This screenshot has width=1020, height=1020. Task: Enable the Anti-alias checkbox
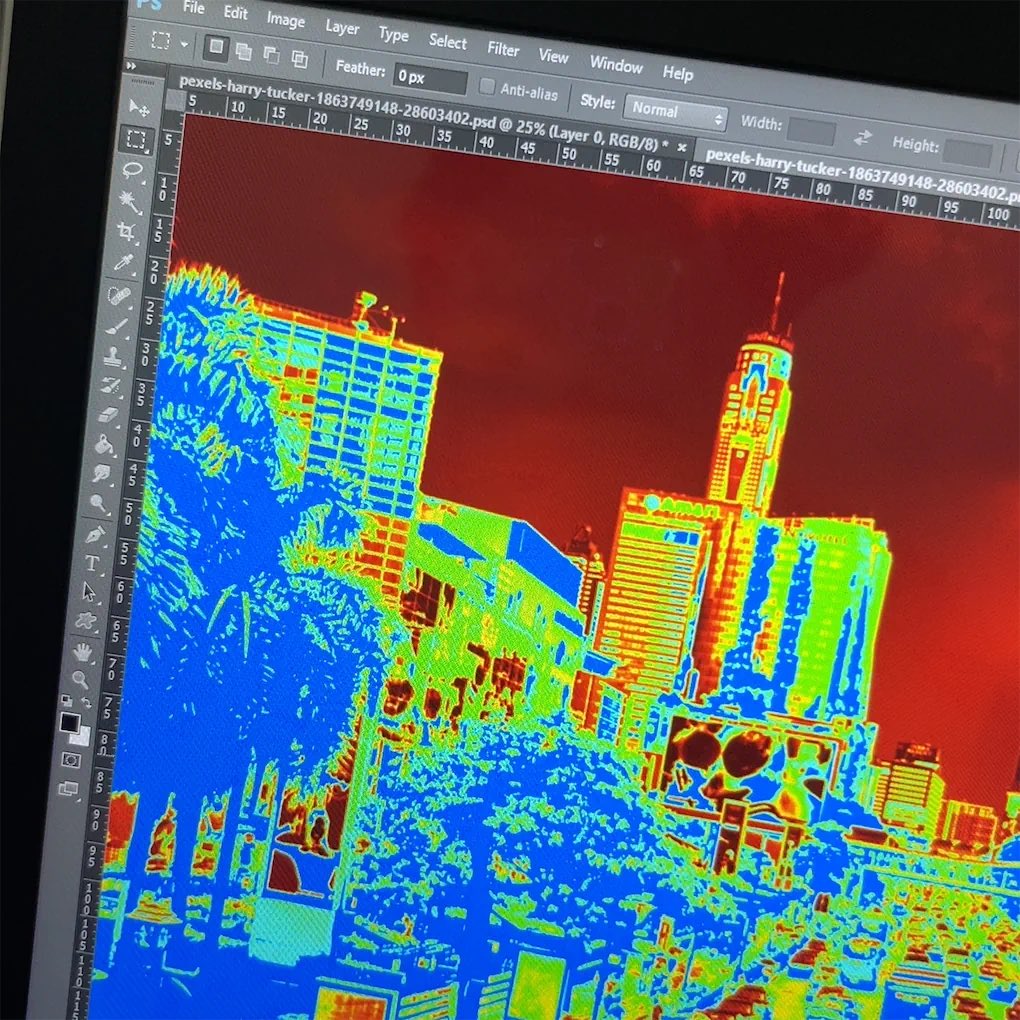487,86
